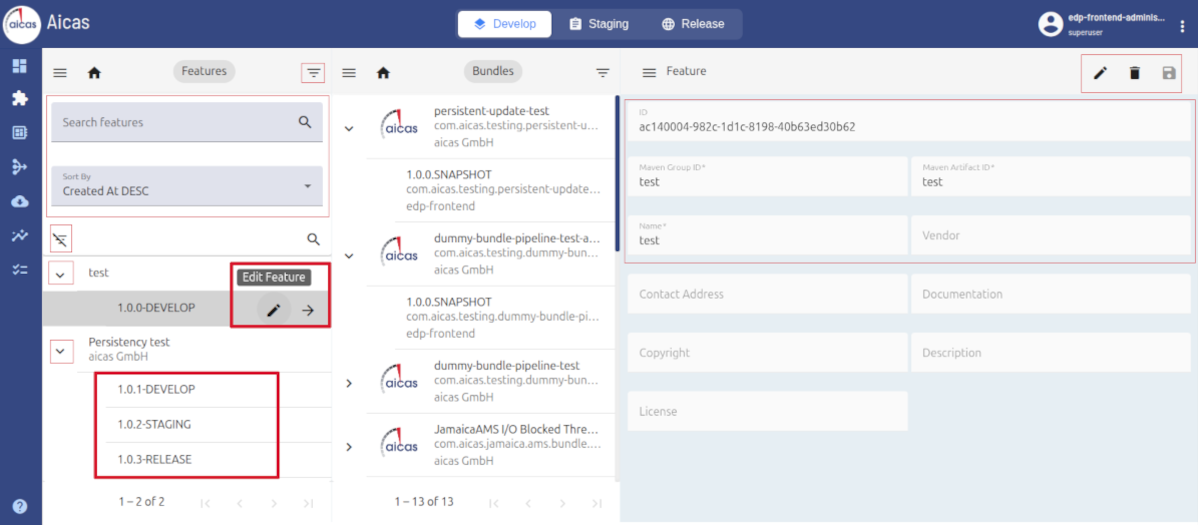Open the cloud download sidebar icon
Viewport: 1198px width, 525px height.
coord(20,202)
